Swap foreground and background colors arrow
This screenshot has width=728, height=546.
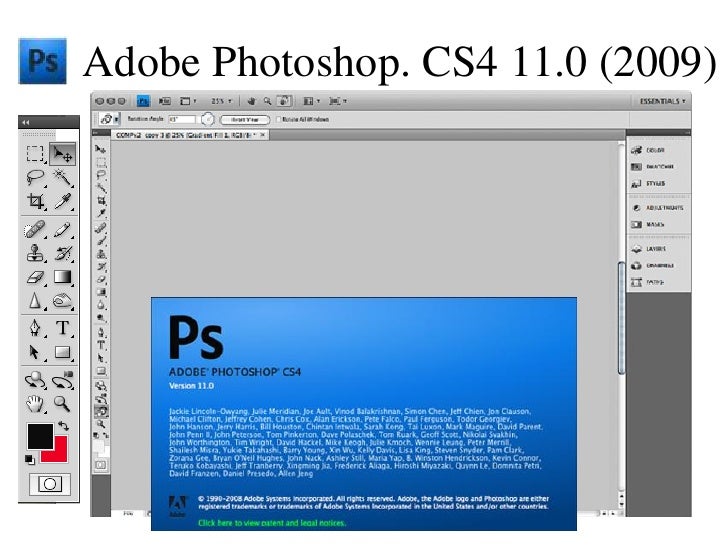point(64,426)
